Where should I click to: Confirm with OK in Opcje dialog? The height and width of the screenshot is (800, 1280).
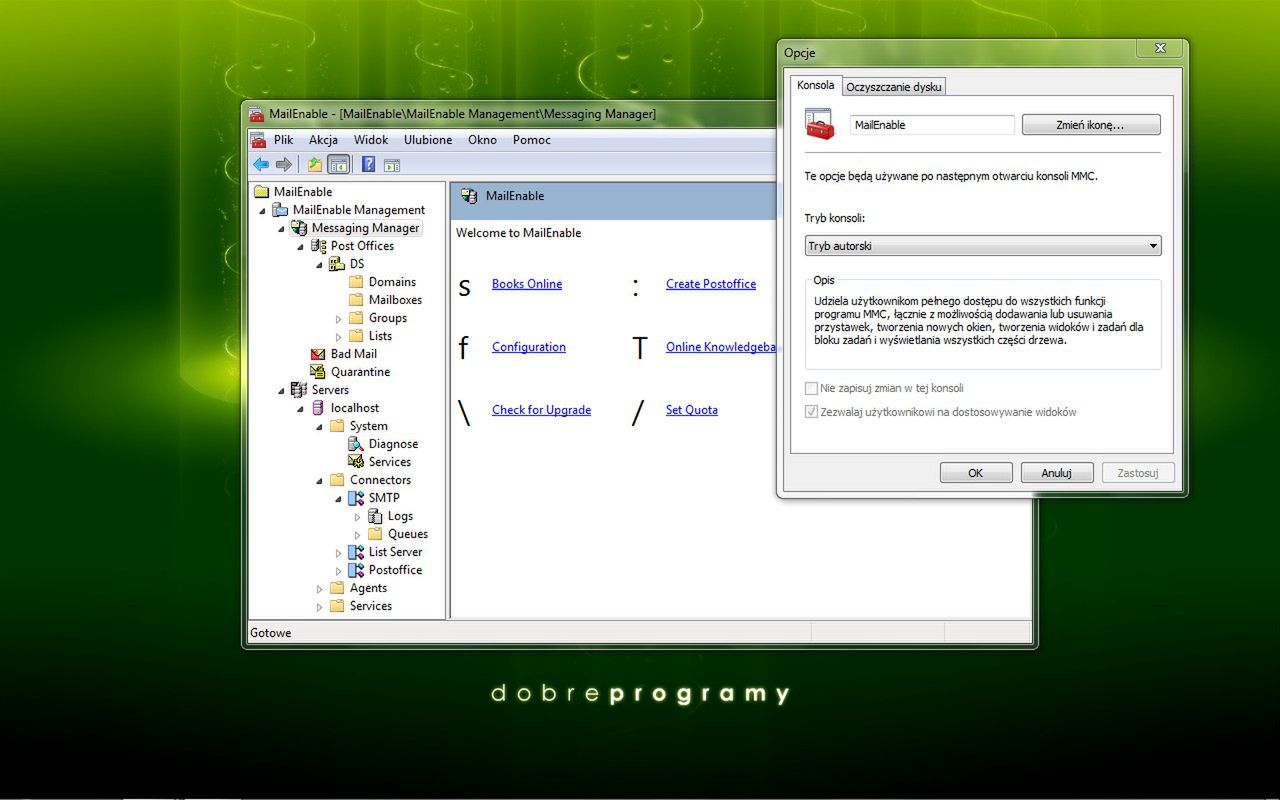976,473
